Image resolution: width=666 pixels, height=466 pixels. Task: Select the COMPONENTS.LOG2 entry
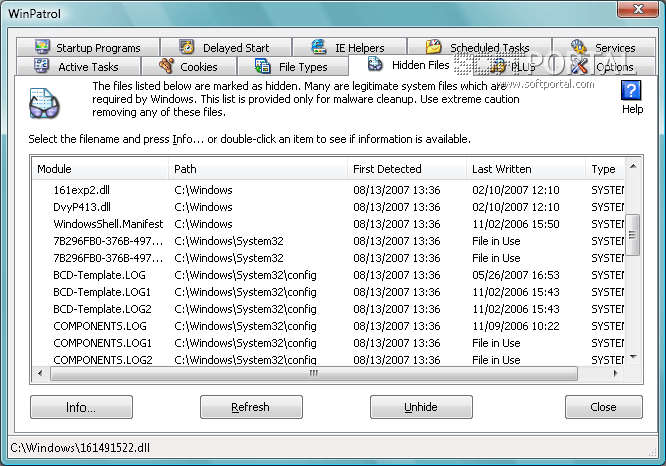pyautogui.click(x=328, y=359)
